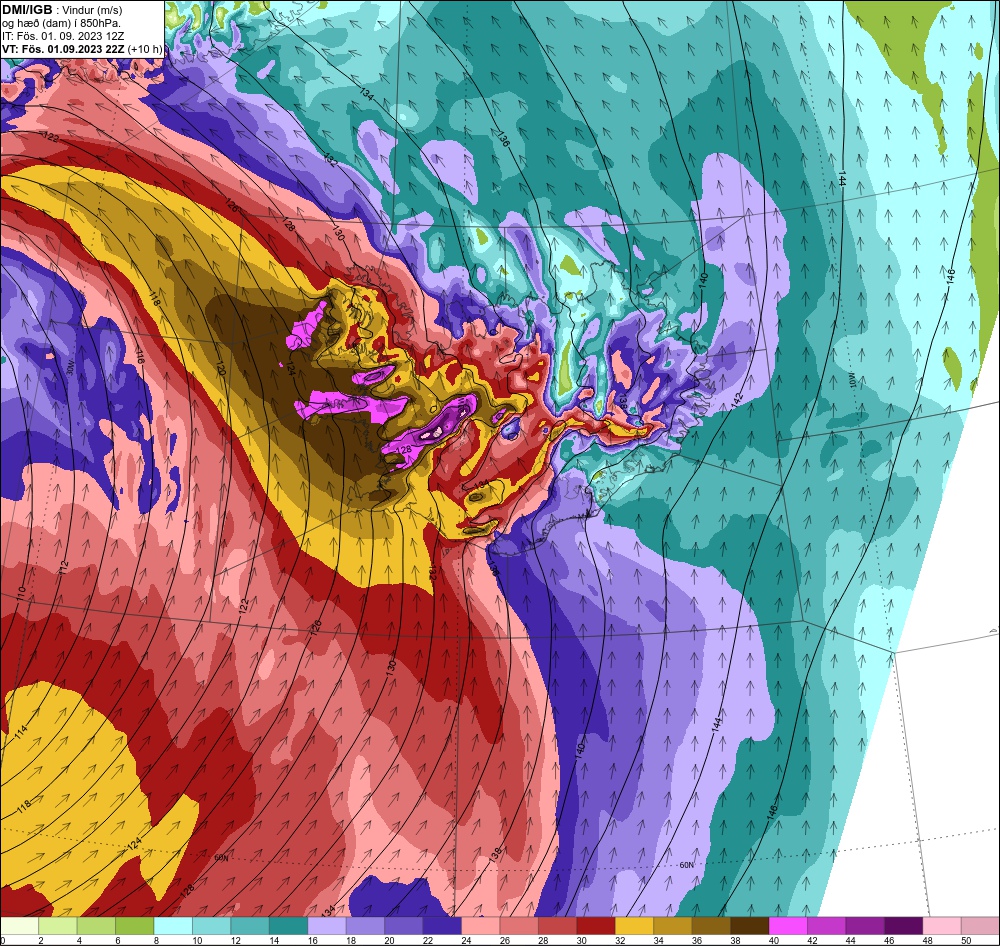
Task: Click the '142' height contour label
Action: click(x=738, y=399)
